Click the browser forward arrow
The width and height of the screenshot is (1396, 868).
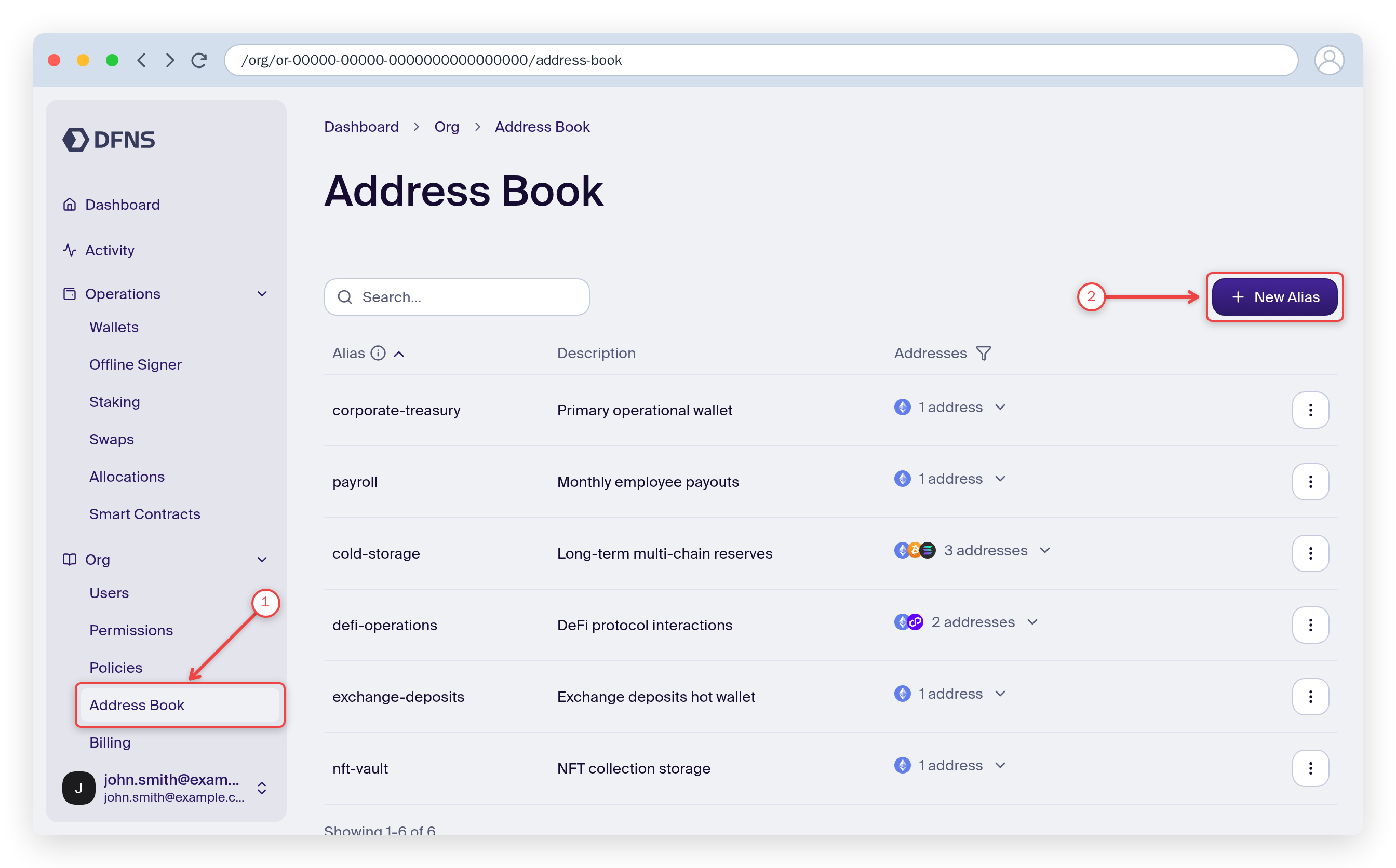170,60
